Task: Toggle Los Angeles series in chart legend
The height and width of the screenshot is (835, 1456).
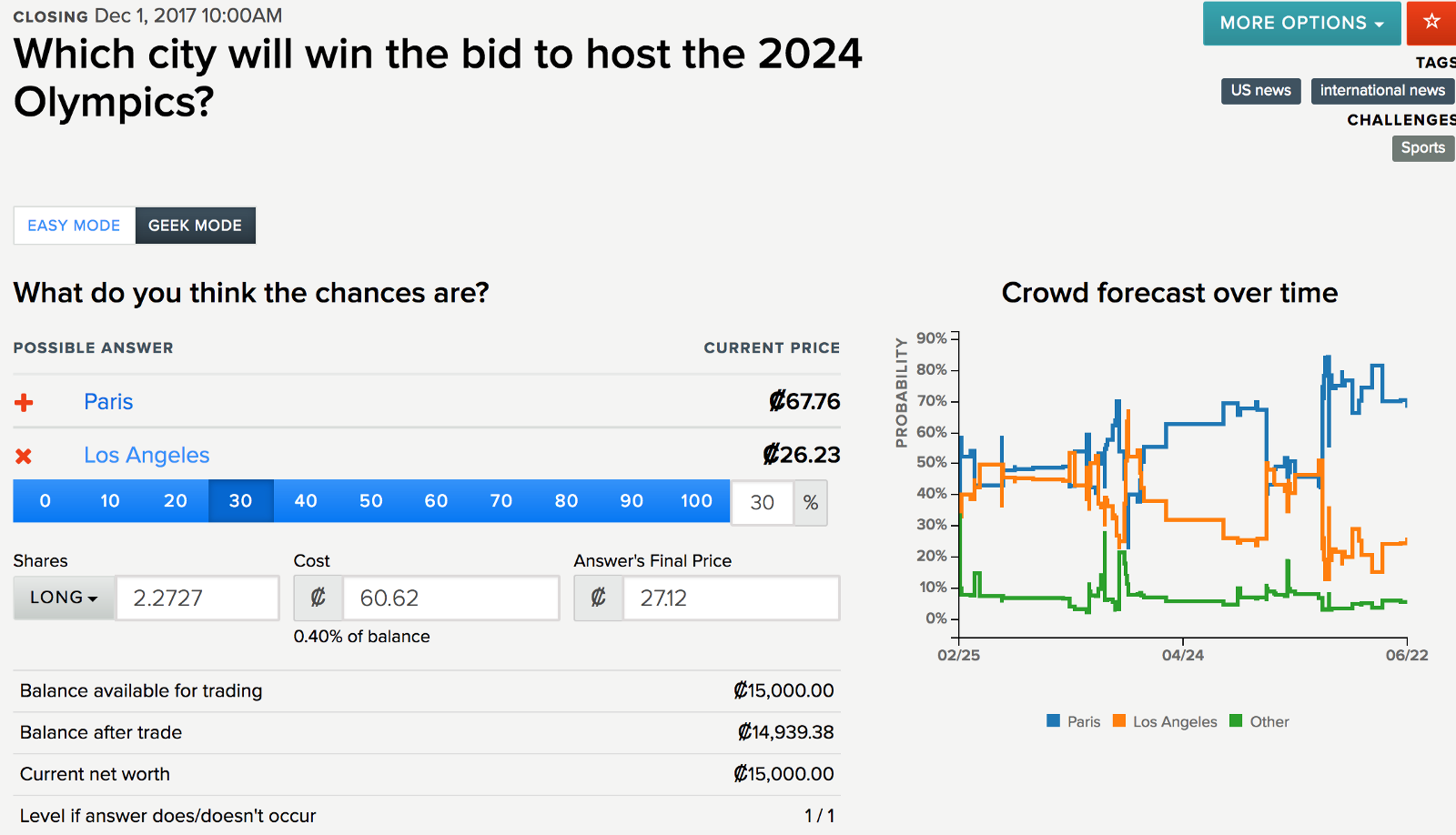Action: coord(1165,721)
